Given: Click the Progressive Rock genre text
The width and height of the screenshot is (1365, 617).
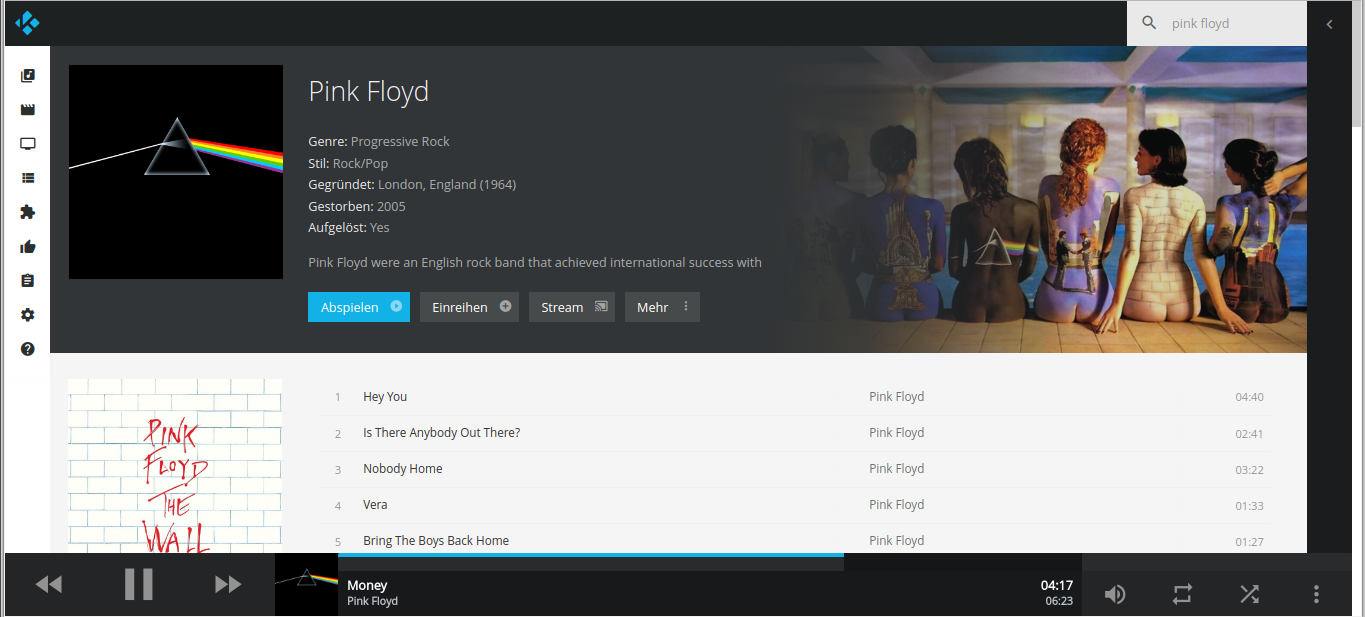Looking at the screenshot, I should (400, 142).
